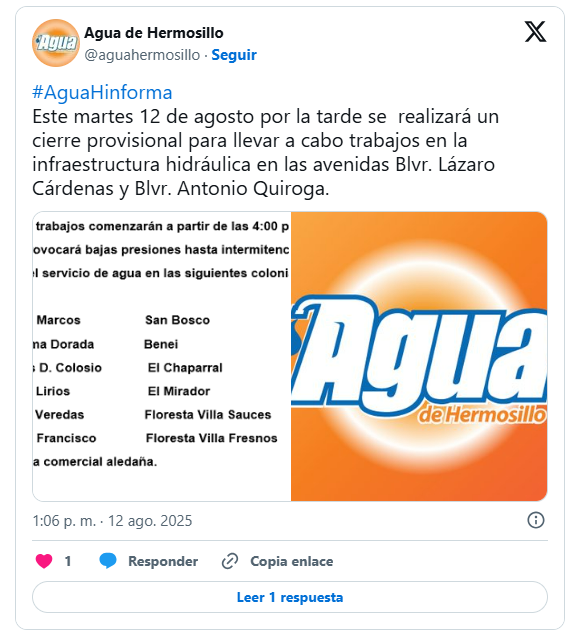Open the tweet info circle icon
Image resolution: width=578 pixels, height=633 pixels.
536,520
